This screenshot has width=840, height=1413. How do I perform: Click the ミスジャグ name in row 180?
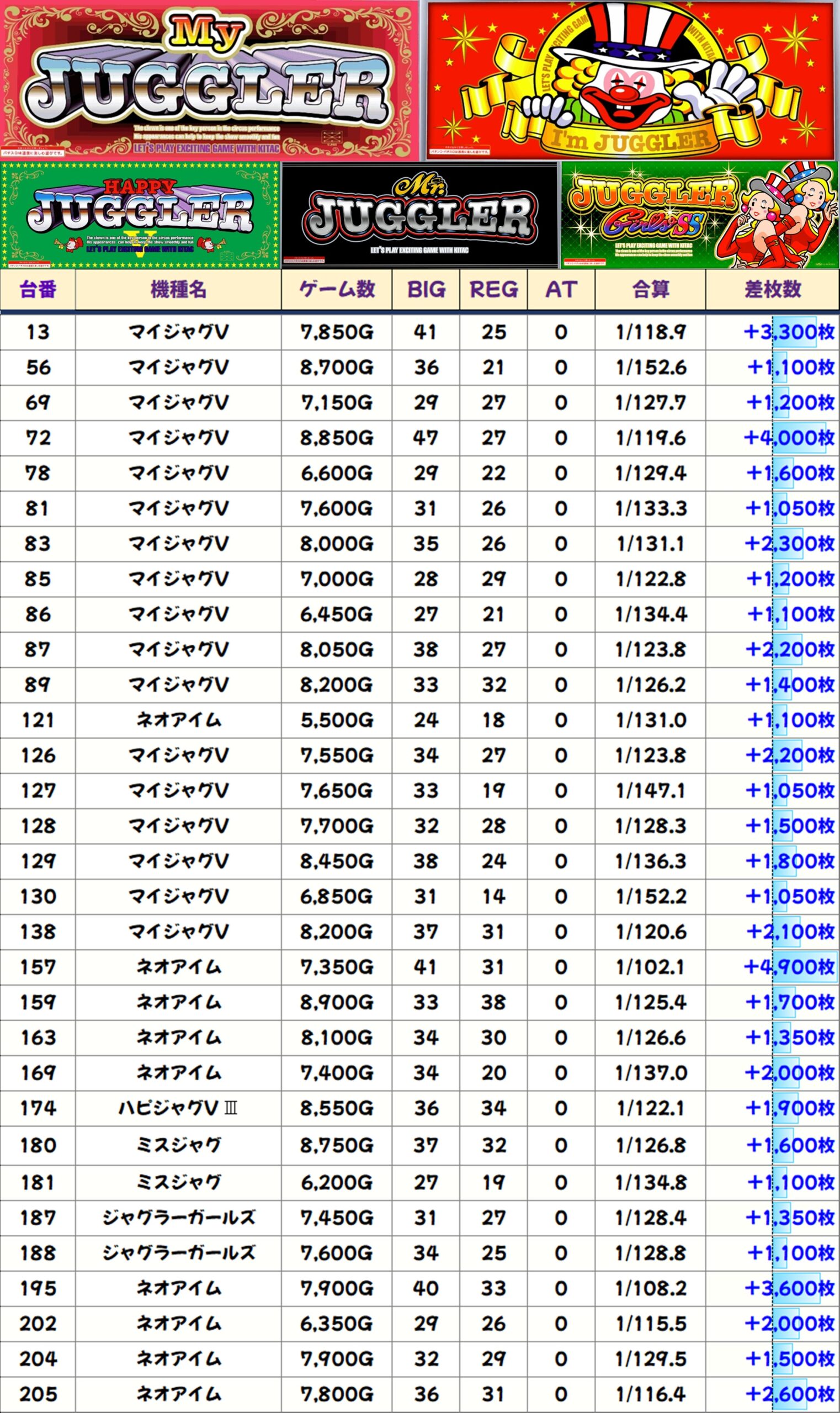click(178, 1145)
